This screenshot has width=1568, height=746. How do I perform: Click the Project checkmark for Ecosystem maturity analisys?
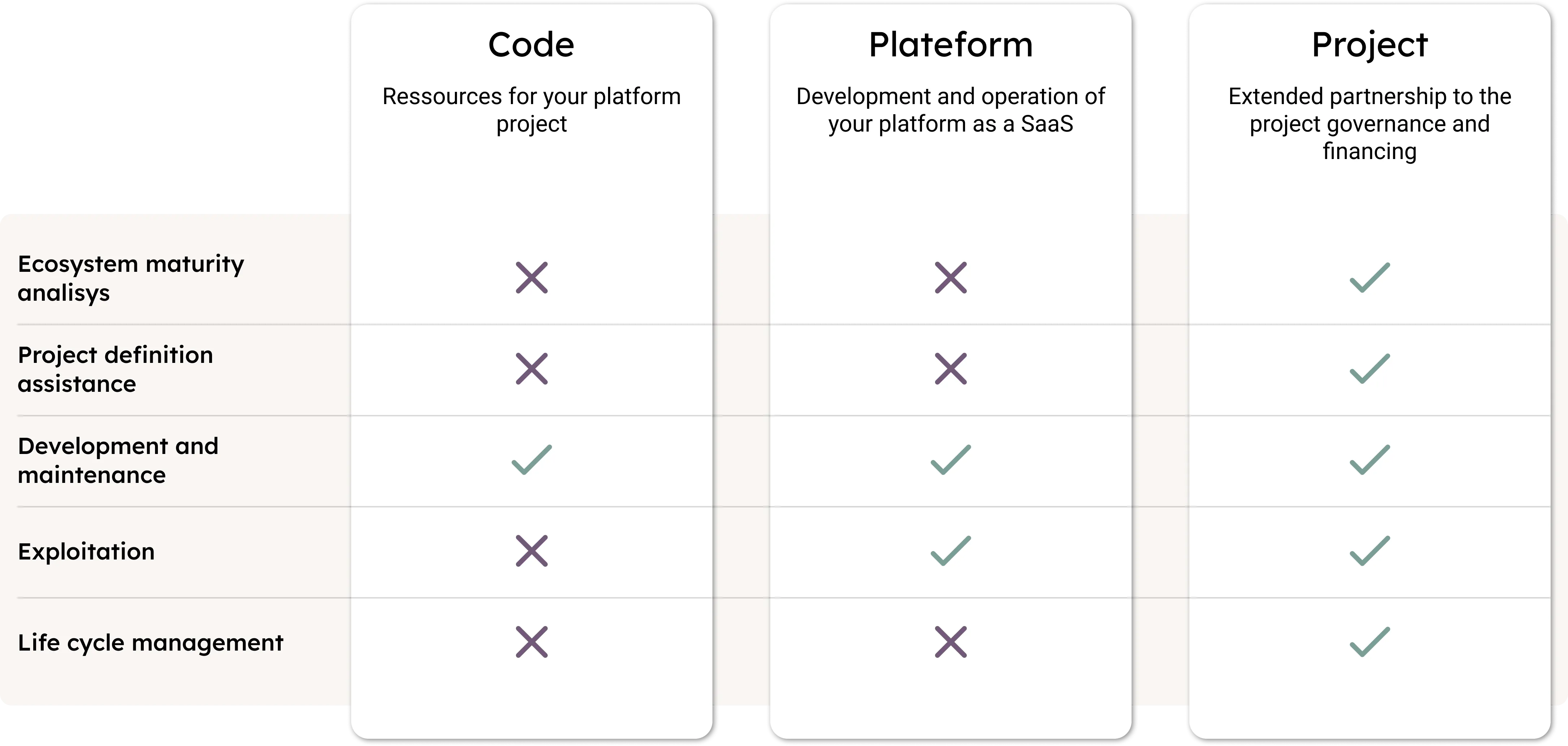point(1370,278)
